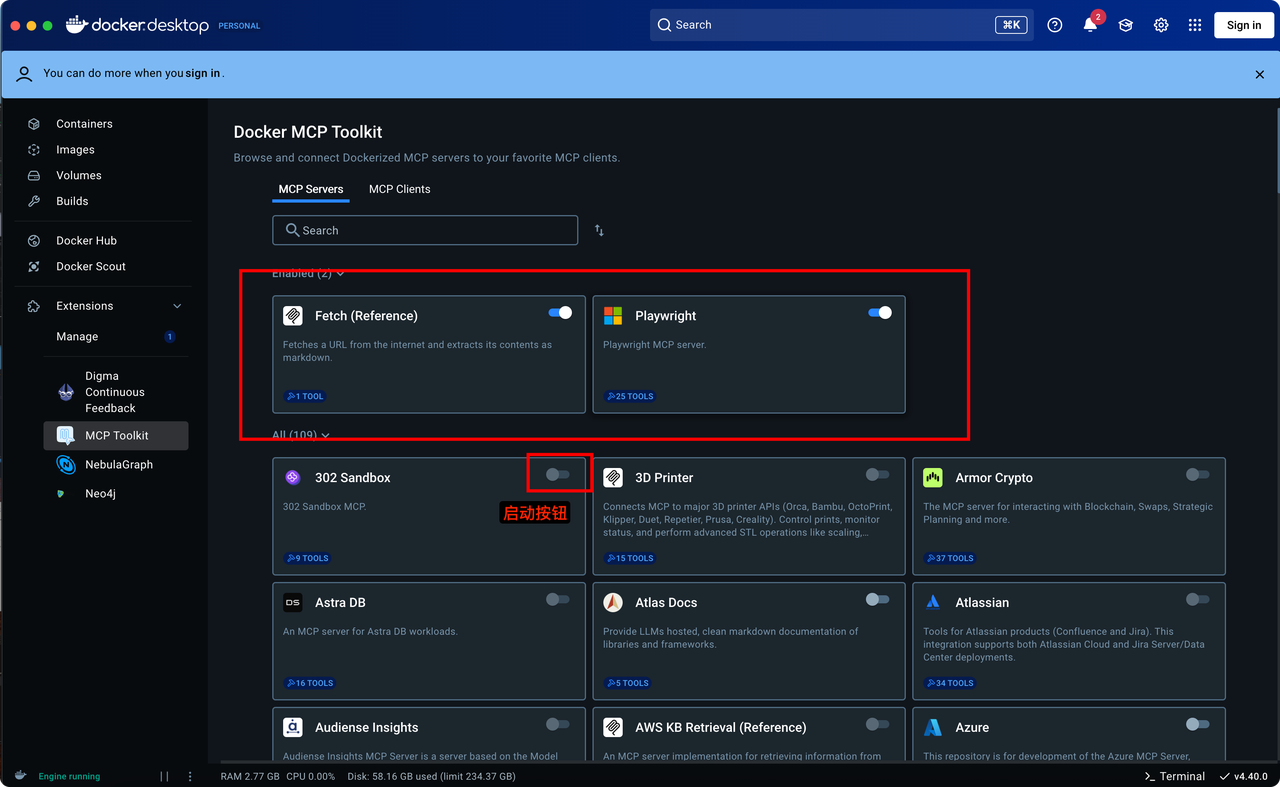Click the 37 TOOLS badge on Armor Crypto
This screenshot has width=1280, height=787.
click(x=950, y=558)
